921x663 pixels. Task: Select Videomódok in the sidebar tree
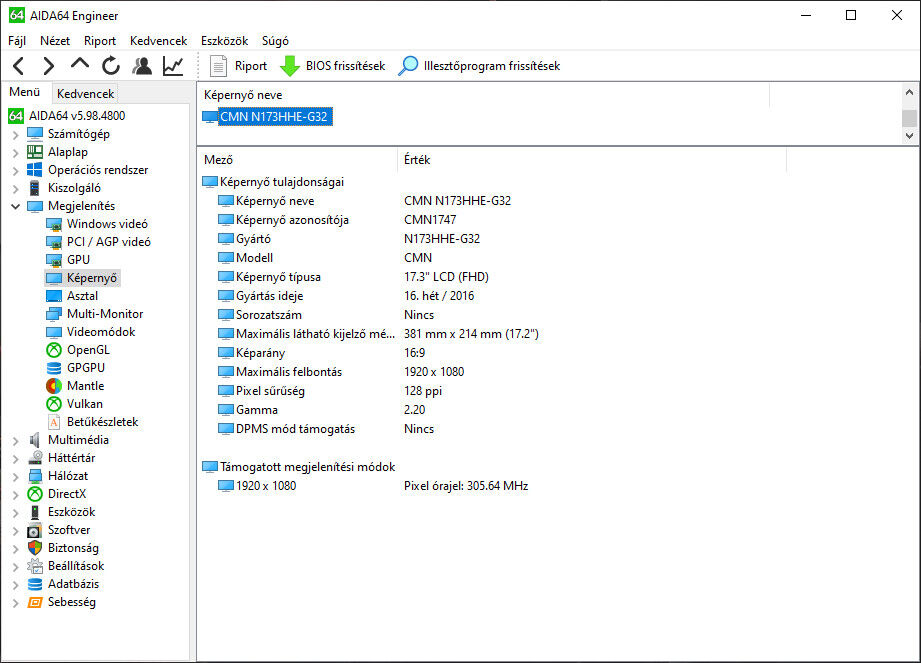pyautogui.click(x=100, y=332)
